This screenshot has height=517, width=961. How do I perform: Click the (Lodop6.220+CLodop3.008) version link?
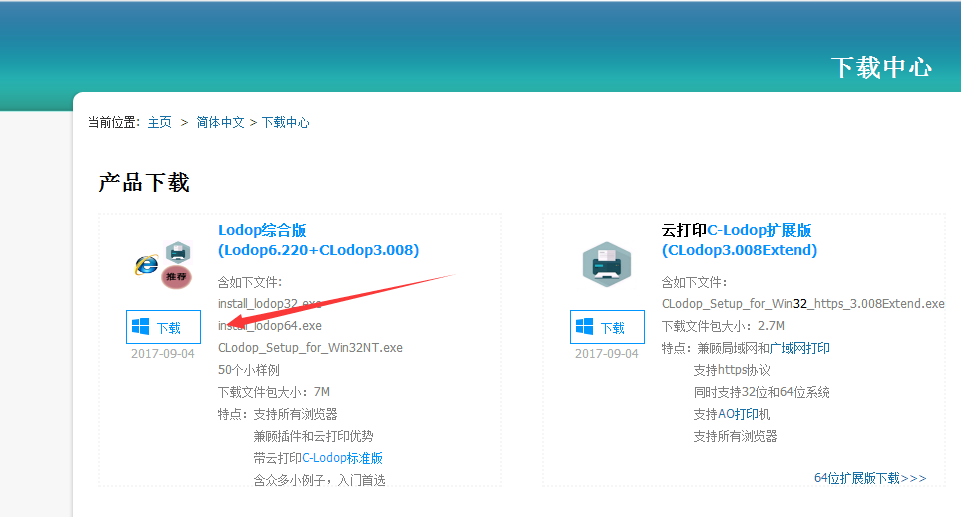(x=318, y=250)
